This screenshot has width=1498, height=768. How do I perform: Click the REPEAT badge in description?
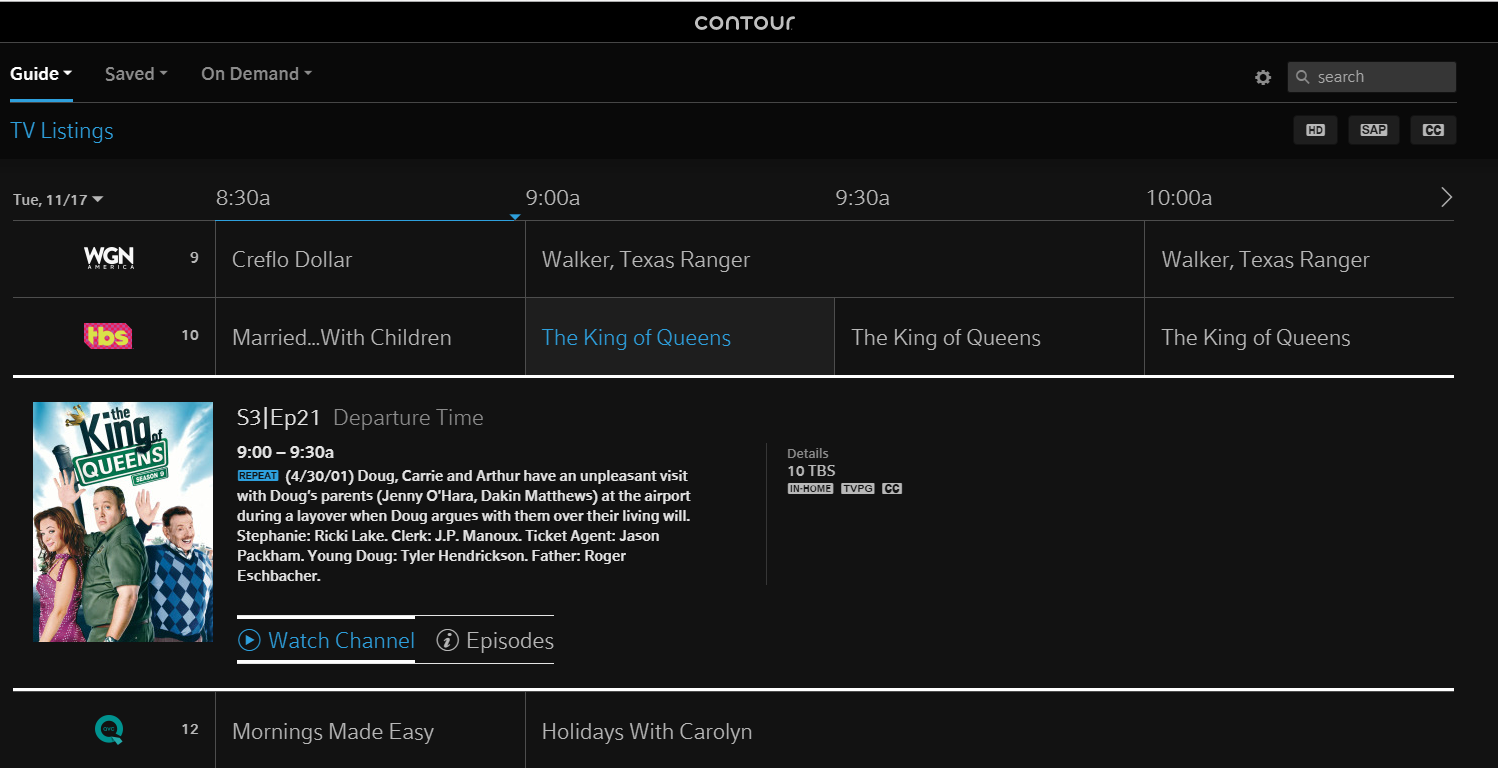coord(258,476)
